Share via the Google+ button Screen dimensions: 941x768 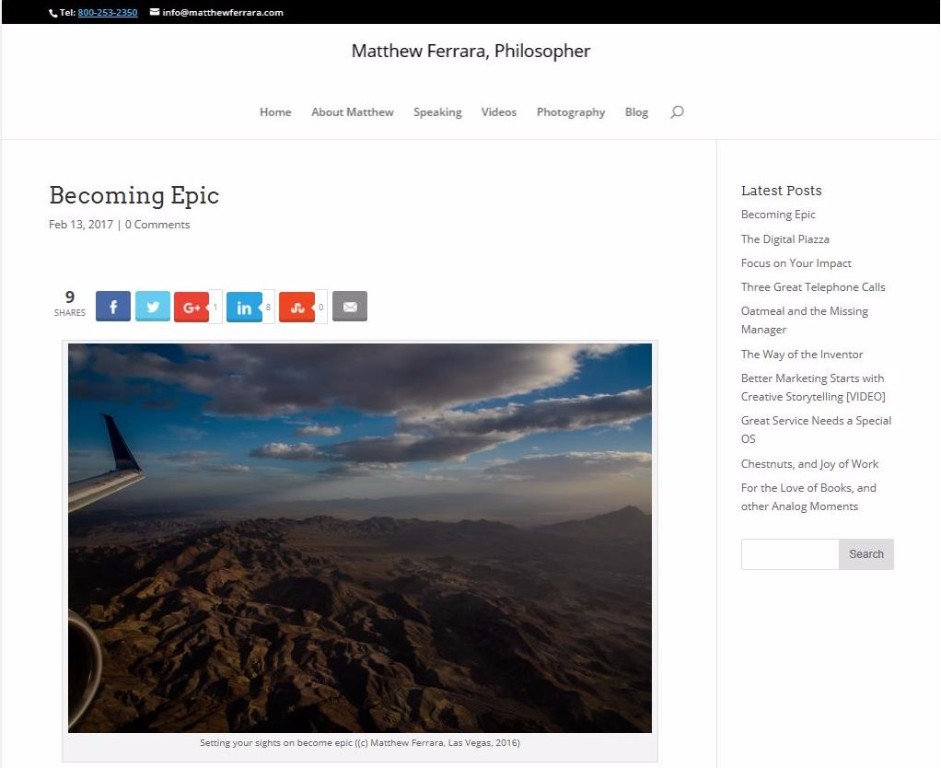(x=191, y=307)
